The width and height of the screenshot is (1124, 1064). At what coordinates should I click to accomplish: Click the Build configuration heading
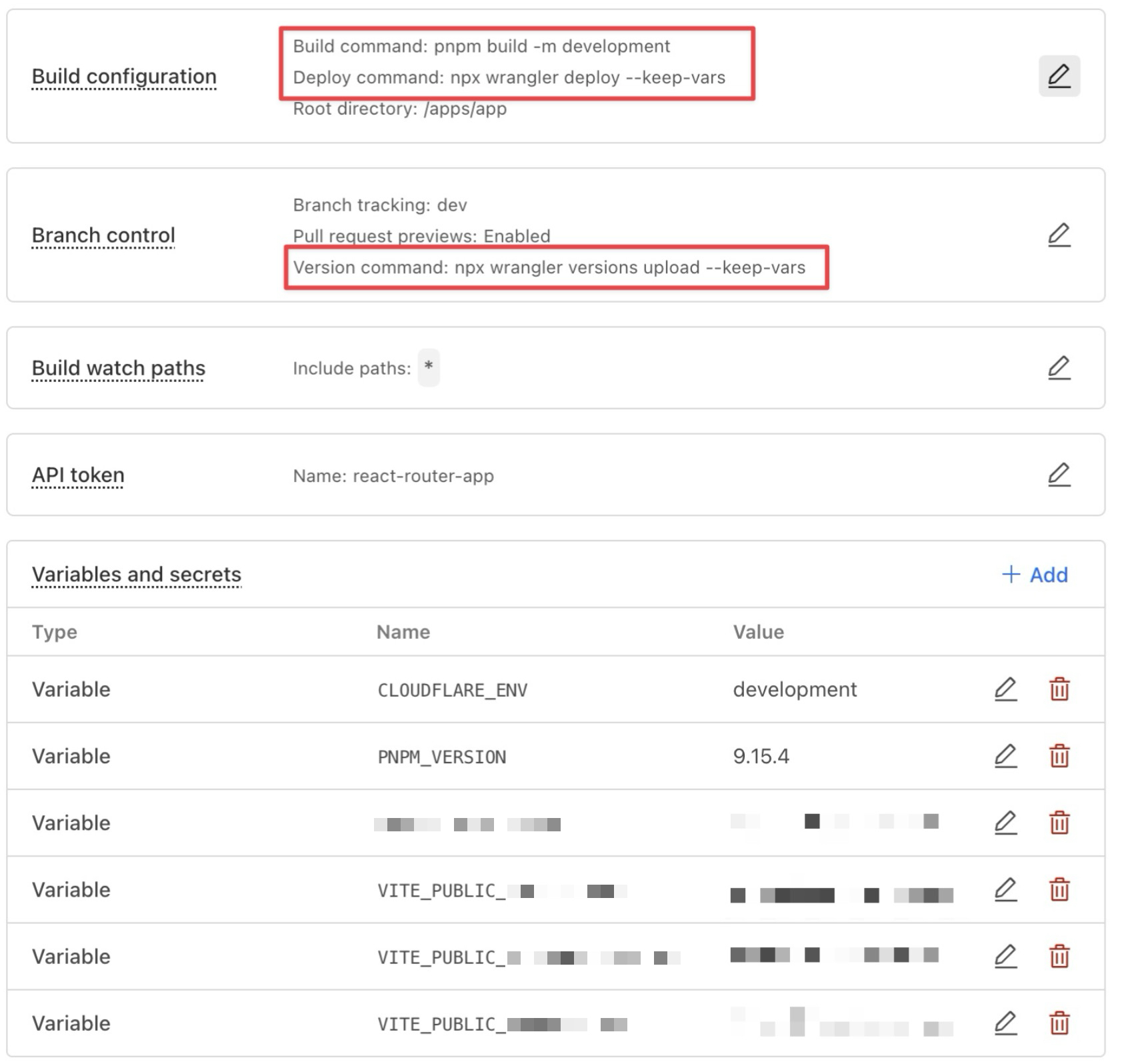[124, 77]
